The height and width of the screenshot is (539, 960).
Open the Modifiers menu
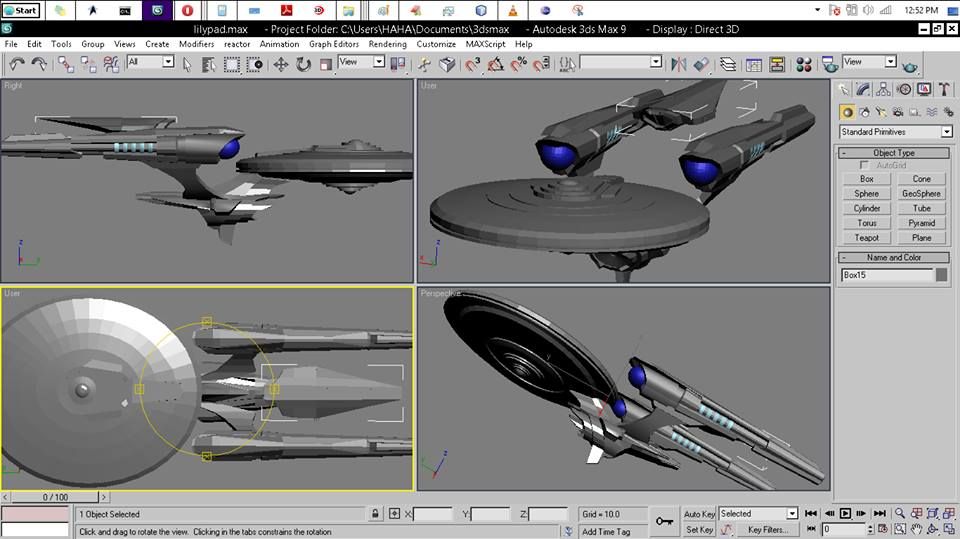(196, 44)
